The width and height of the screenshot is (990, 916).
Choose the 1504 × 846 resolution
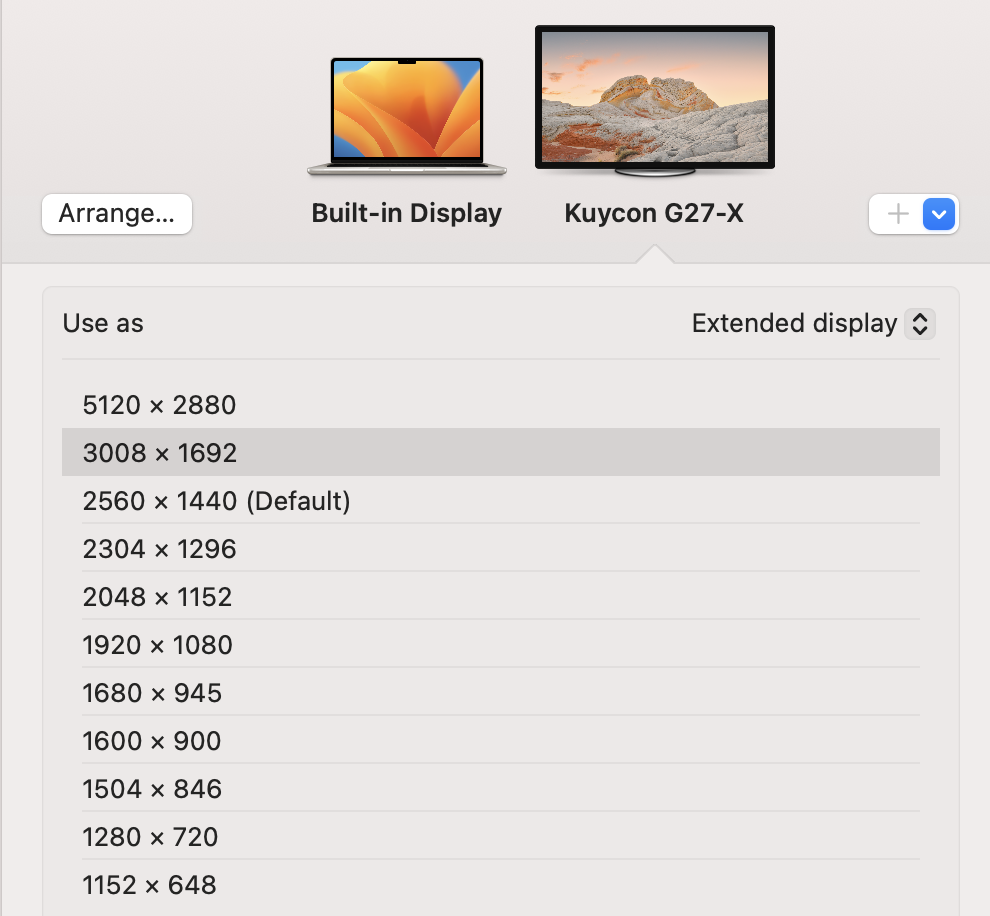click(501, 788)
